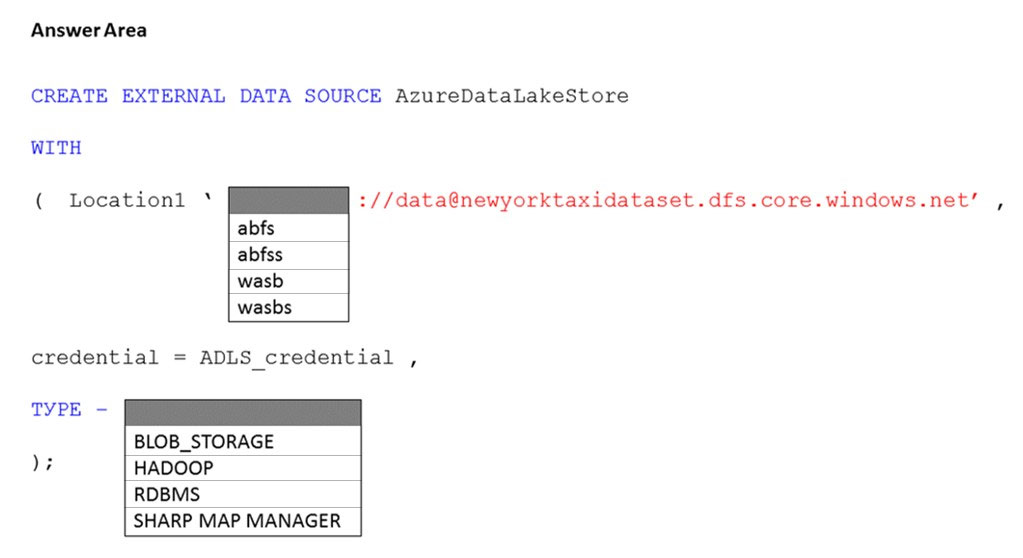Click the WITH keyword

(56, 147)
